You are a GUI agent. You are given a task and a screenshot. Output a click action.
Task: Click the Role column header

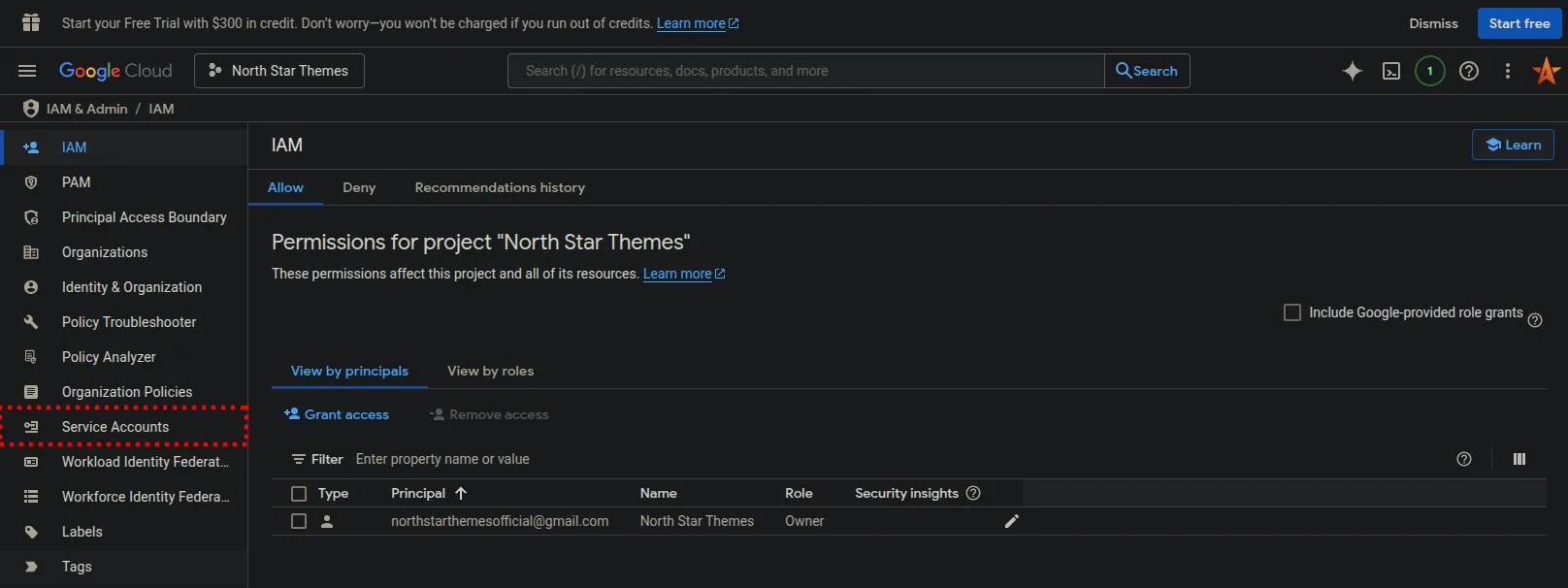799,493
